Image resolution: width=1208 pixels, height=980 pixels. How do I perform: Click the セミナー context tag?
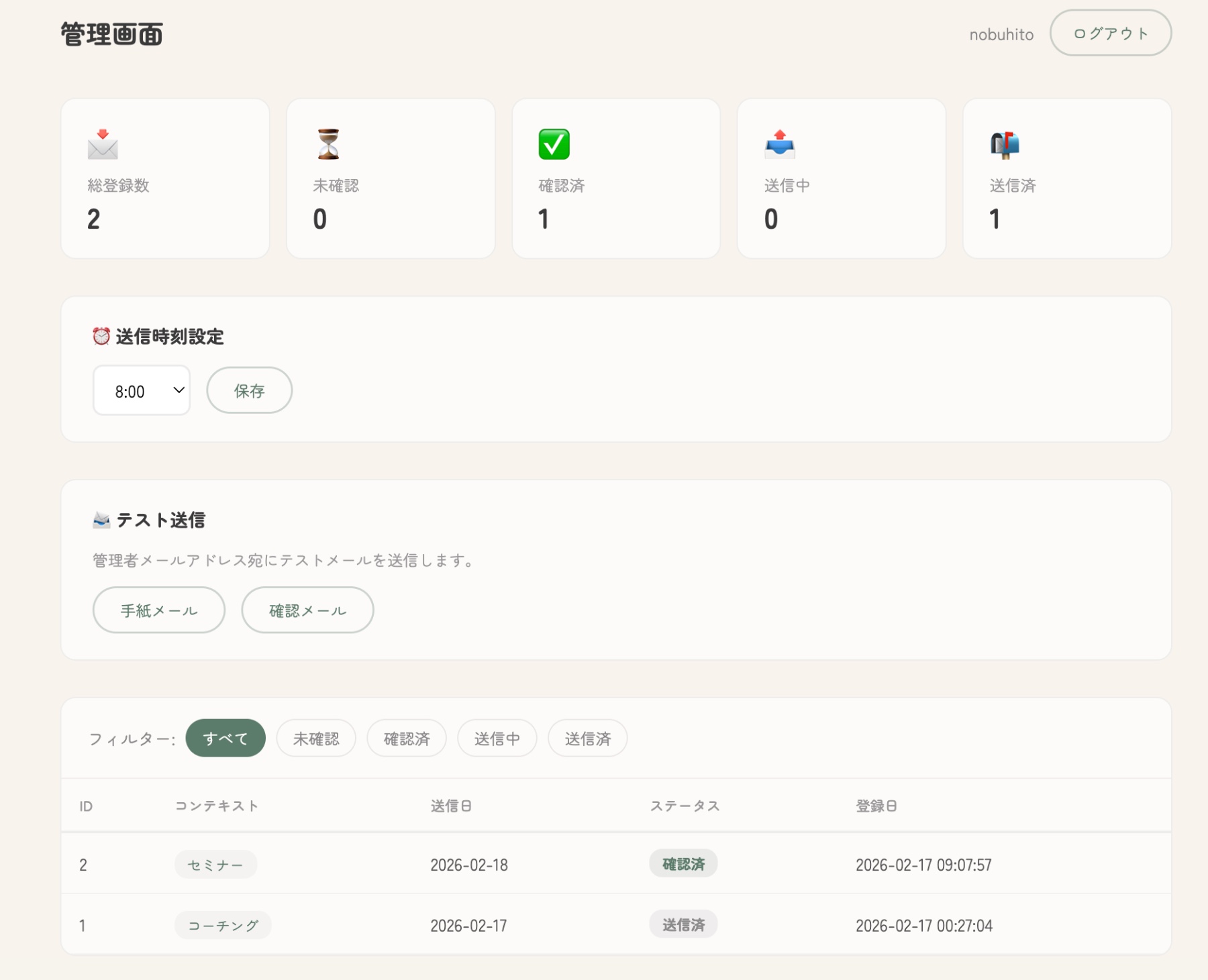point(215,865)
